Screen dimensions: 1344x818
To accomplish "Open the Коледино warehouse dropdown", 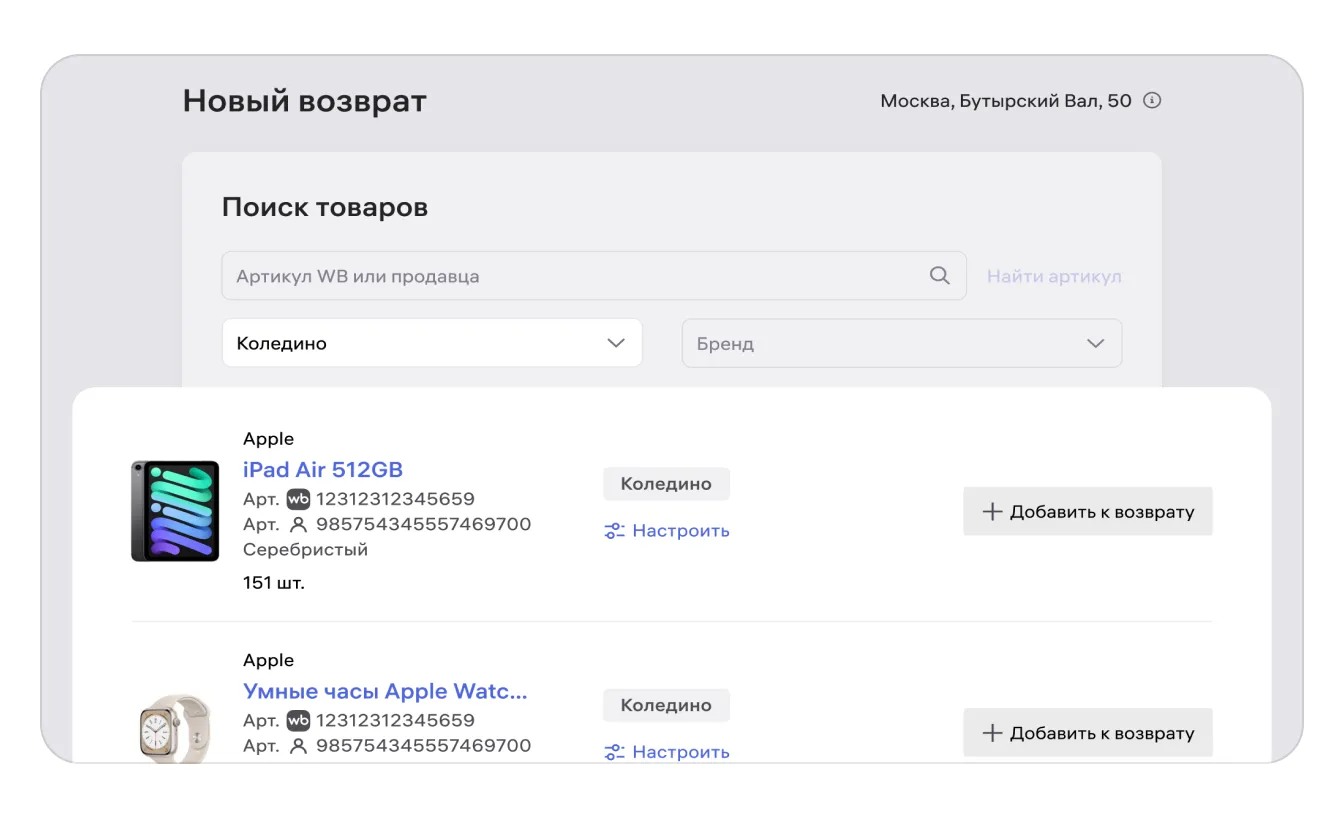I will tap(431, 343).
